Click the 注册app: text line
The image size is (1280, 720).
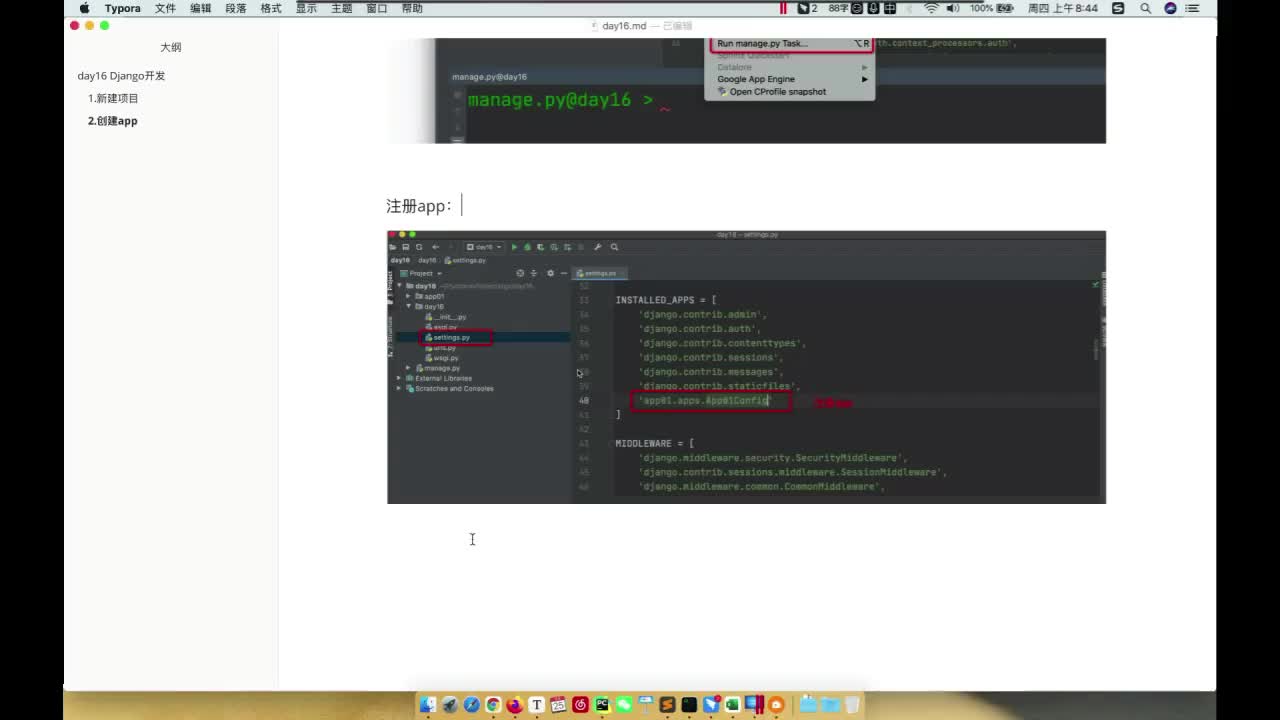419,206
